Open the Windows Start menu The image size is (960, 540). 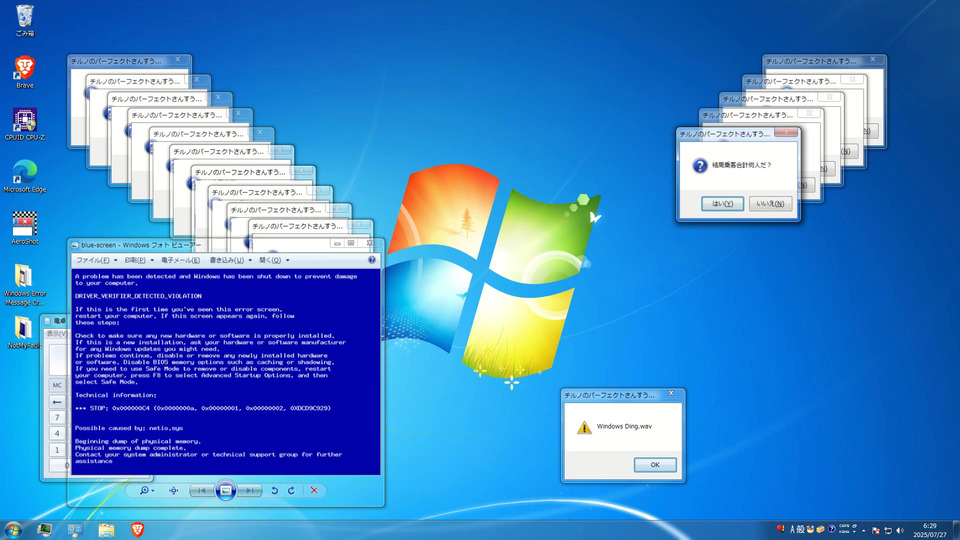click(13, 530)
